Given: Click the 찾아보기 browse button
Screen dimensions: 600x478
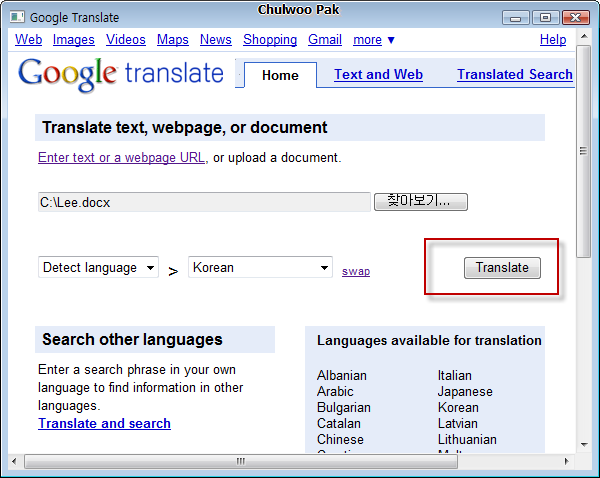Looking at the screenshot, I should (421, 202).
